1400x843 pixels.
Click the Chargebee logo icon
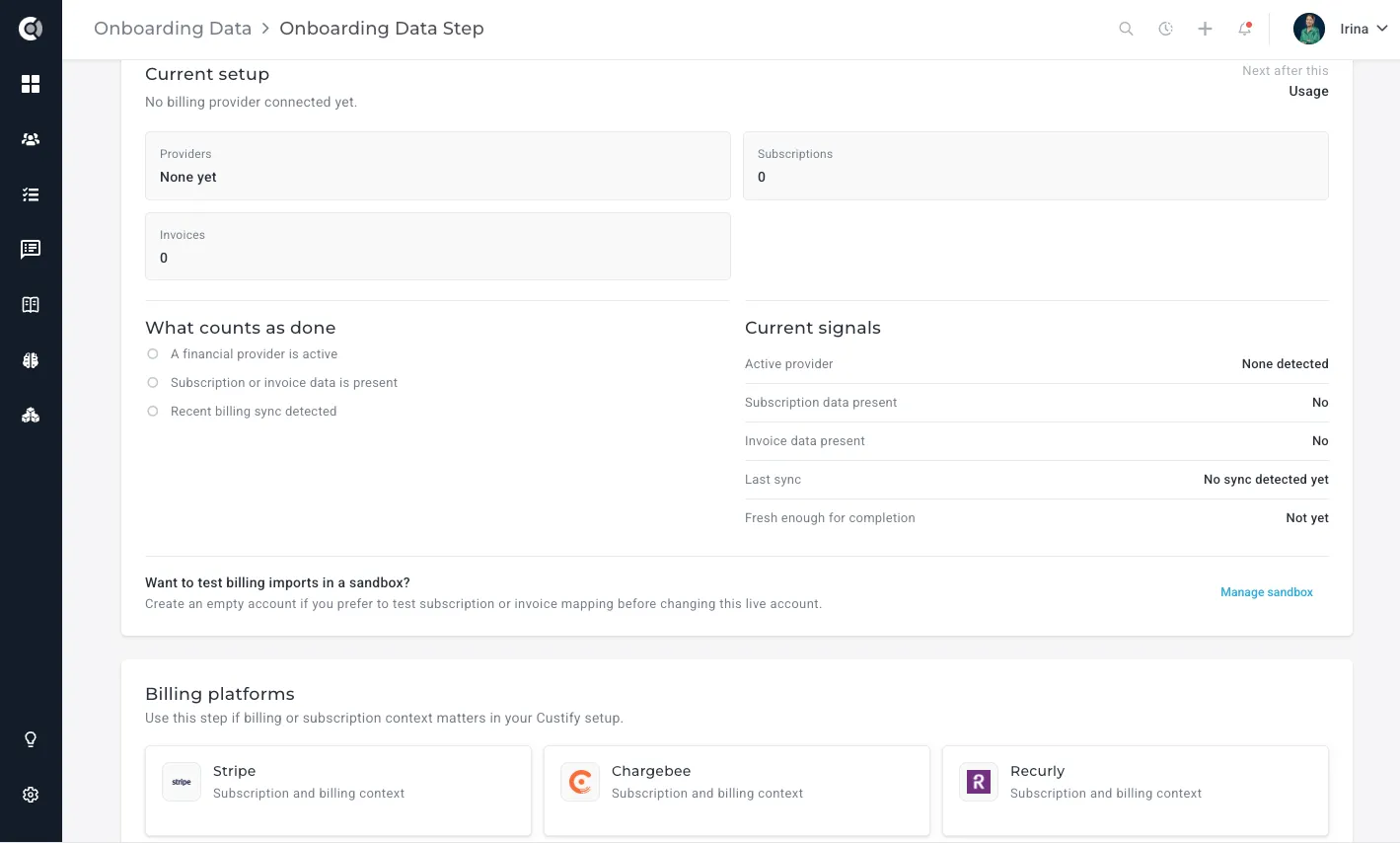click(580, 782)
